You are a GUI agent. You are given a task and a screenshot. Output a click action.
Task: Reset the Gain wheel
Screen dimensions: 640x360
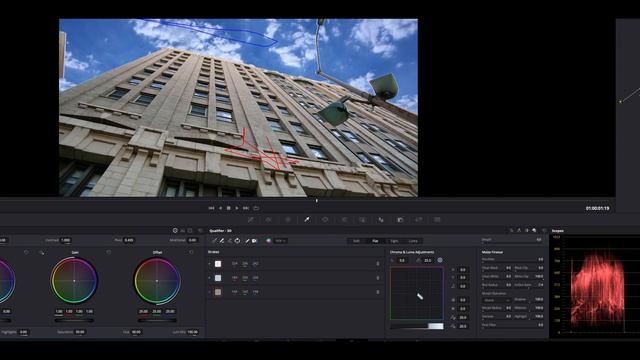pyautogui.click(x=109, y=253)
